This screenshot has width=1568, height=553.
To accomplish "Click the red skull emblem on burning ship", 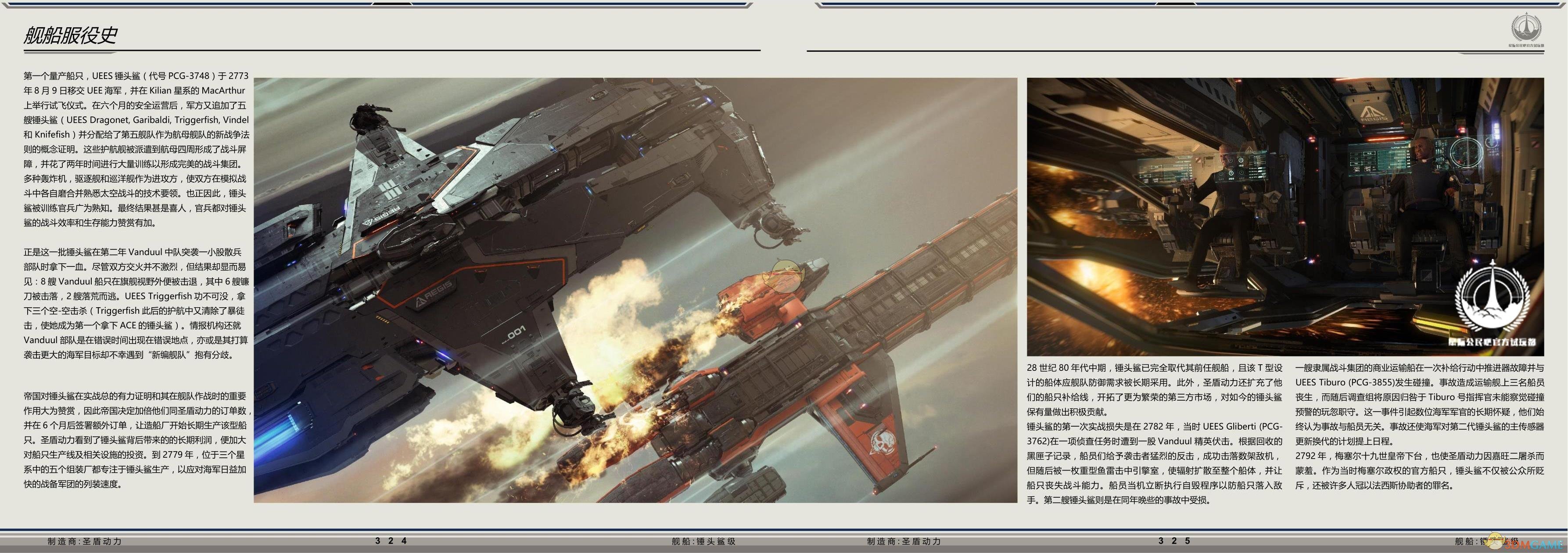I will [x=883, y=443].
